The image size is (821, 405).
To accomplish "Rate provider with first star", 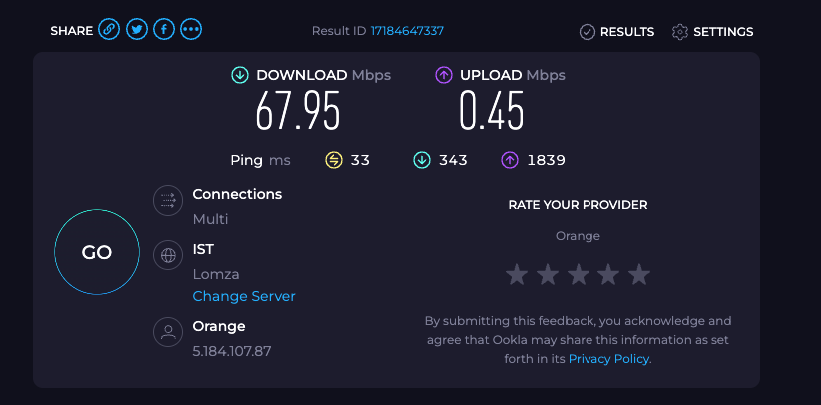I will pos(517,275).
